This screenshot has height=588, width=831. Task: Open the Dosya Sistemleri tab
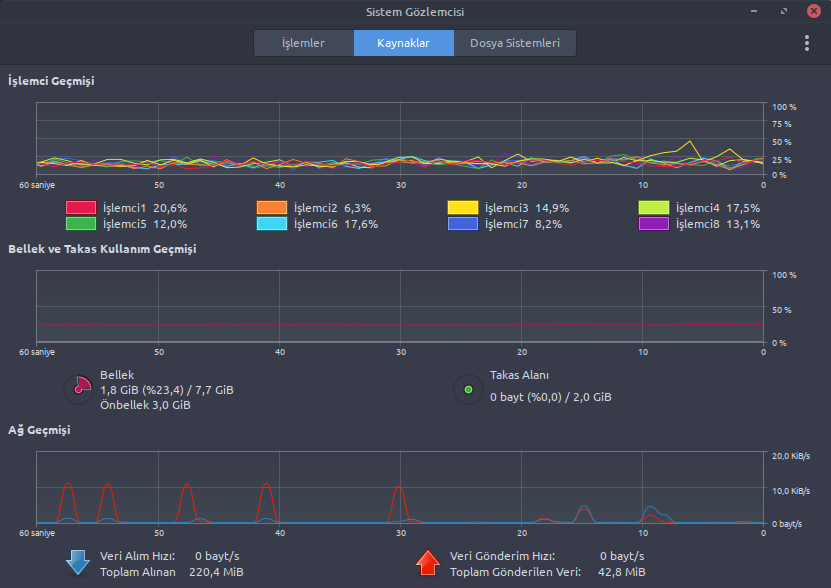pyautogui.click(x=515, y=43)
